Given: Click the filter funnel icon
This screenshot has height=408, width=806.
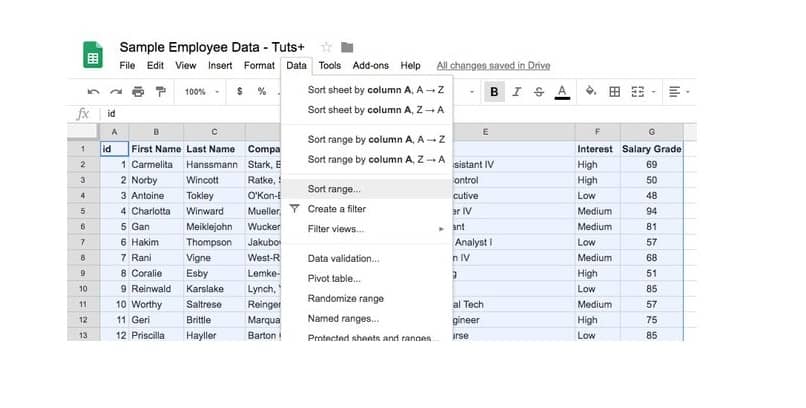Looking at the screenshot, I should click(294, 209).
